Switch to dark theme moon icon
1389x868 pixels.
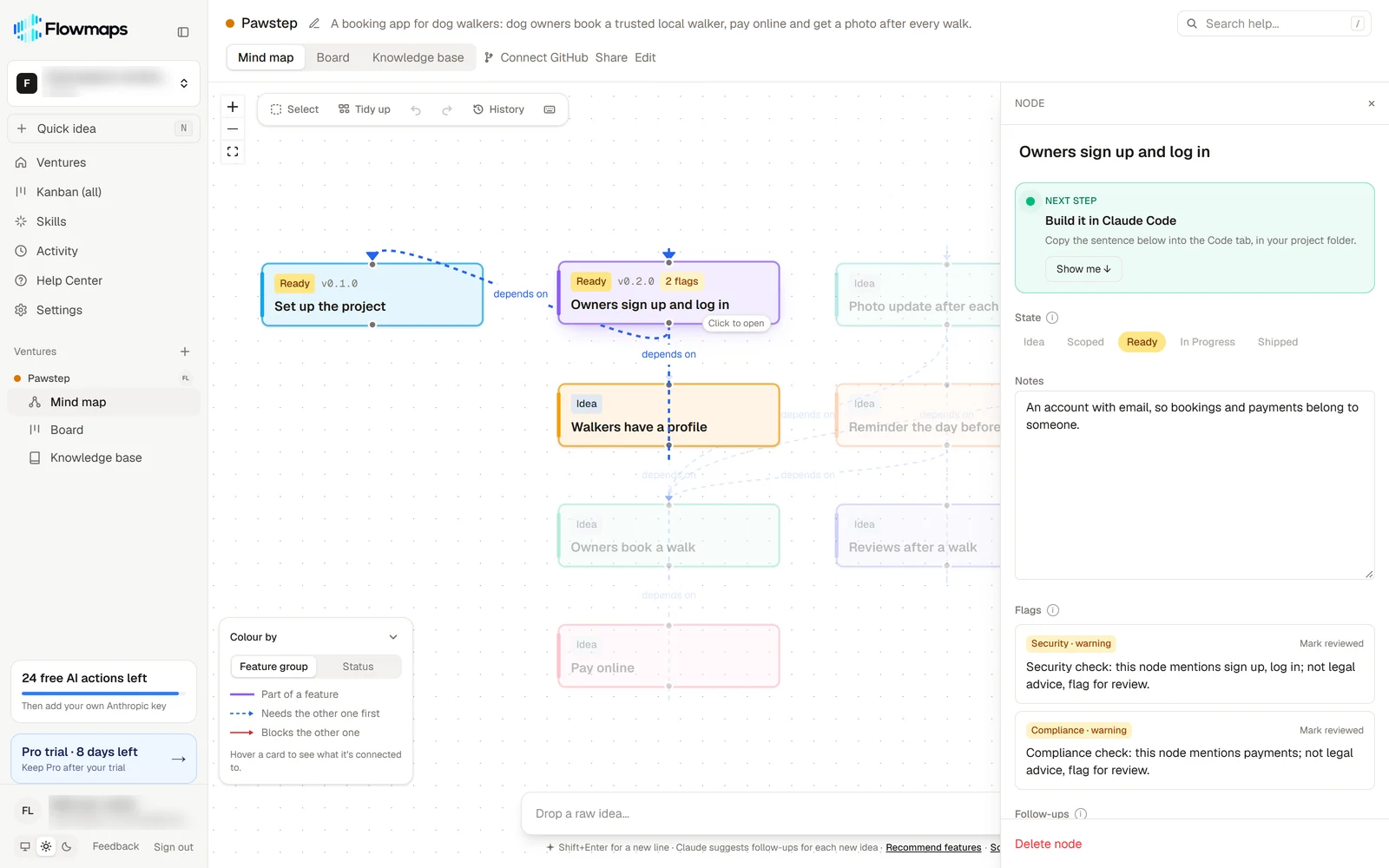point(67,846)
